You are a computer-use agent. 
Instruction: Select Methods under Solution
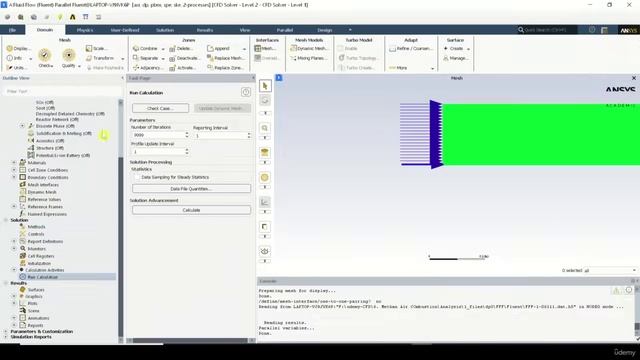tap(36, 227)
